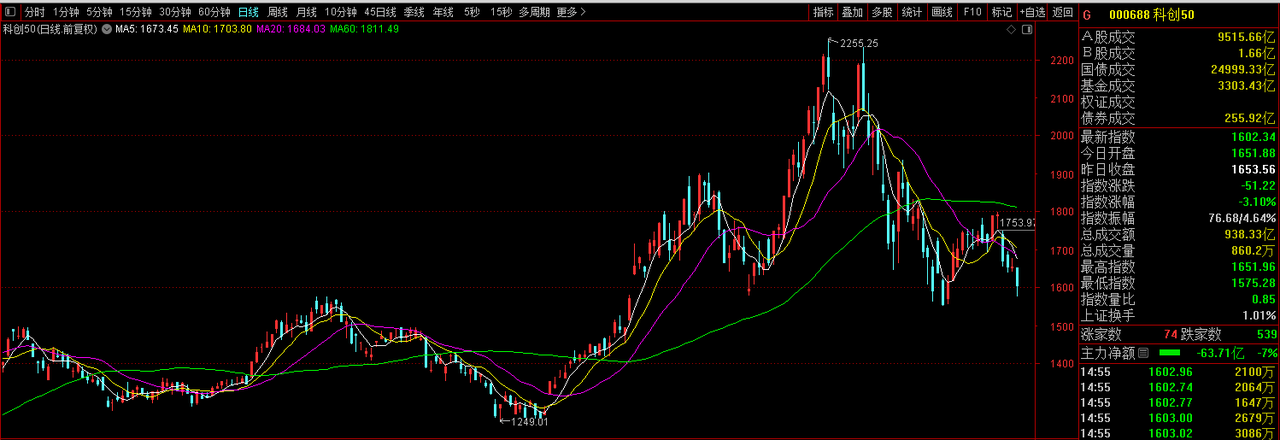Screen dimensions: 1280x440
Task: Select the 10分钟 period tab
Action: coord(341,12)
